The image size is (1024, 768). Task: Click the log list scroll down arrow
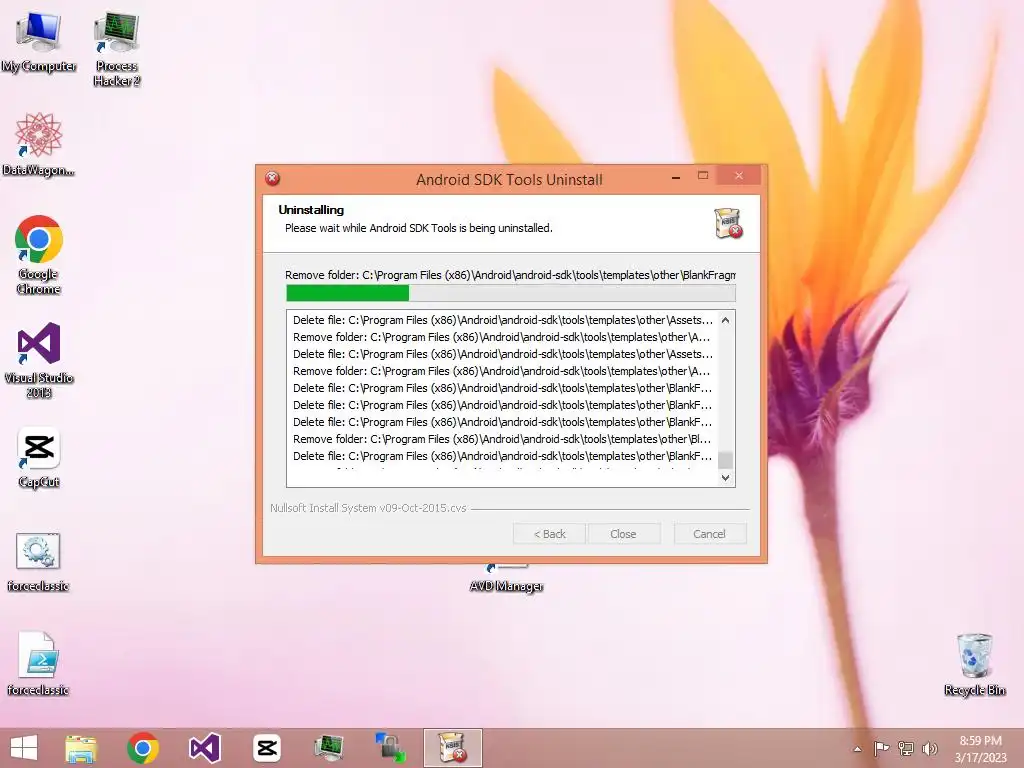pyautogui.click(x=725, y=478)
